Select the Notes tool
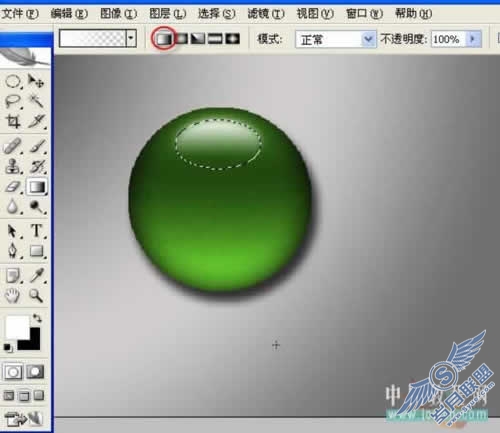Image resolution: width=500 pixels, height=433 pixels. pyautogui.click(x=13, y=276)
